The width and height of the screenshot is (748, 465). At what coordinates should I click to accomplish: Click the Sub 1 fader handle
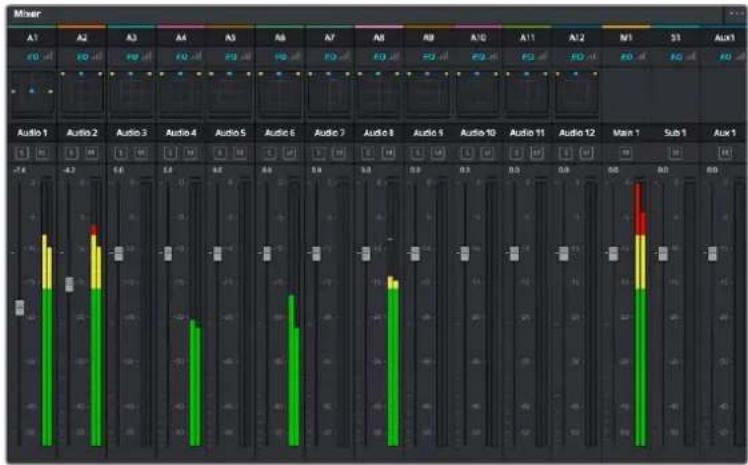pos(663,254)
